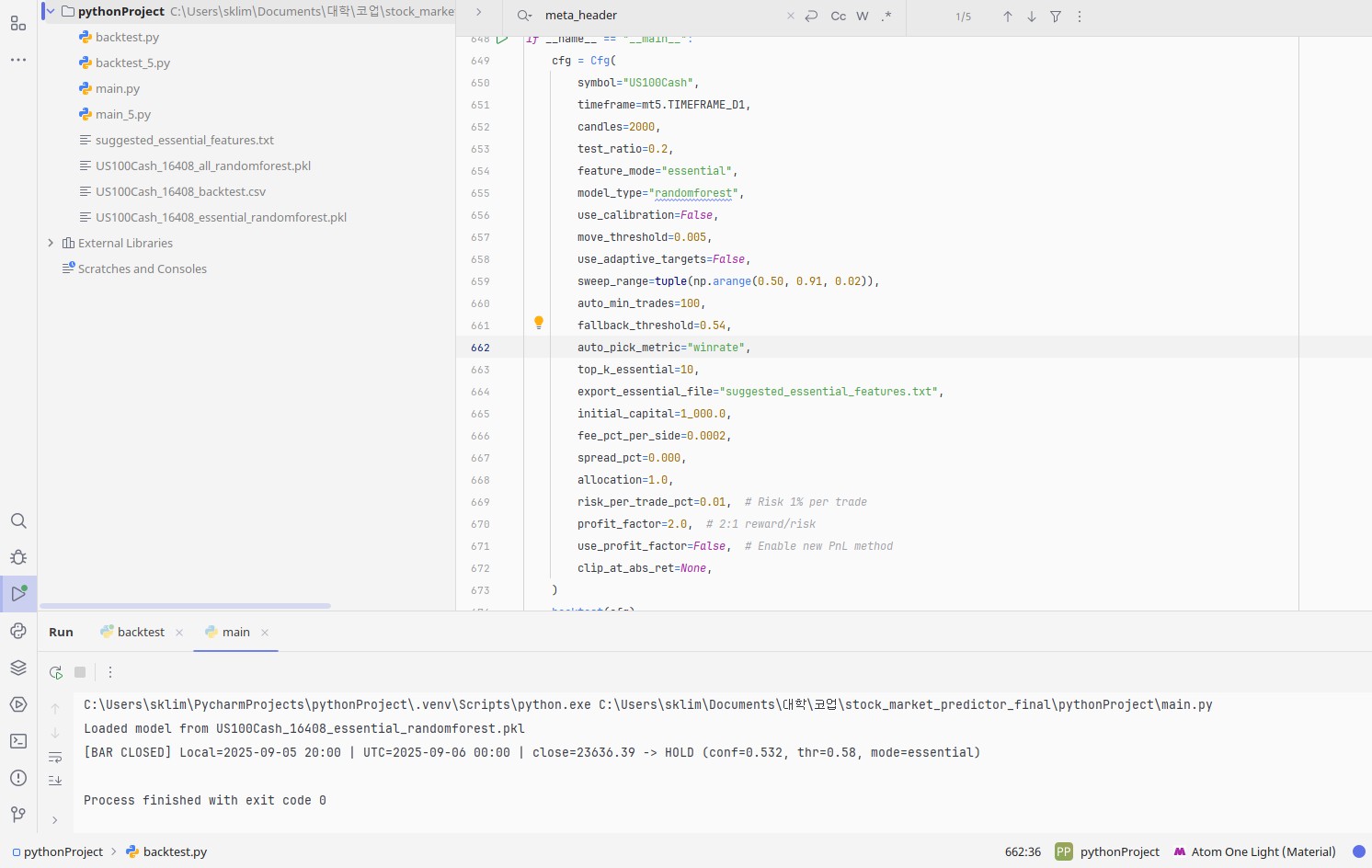Click the project panel horizontal scrollbar
The height and width of the screenshot is (868, 1372).
click(x=185, y=606)
